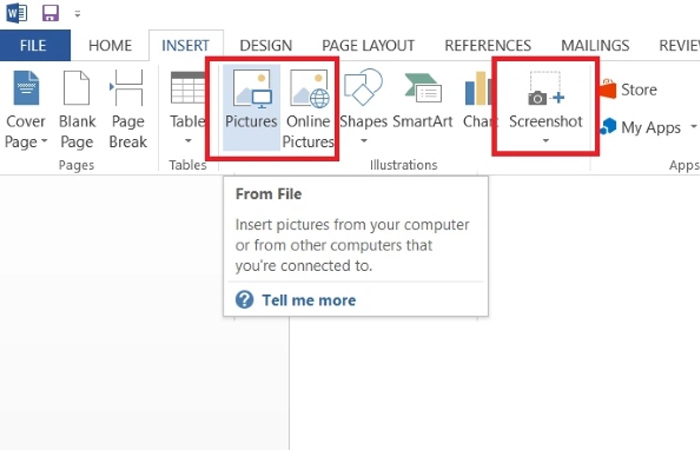Open the REFERENCES tab

488,46
